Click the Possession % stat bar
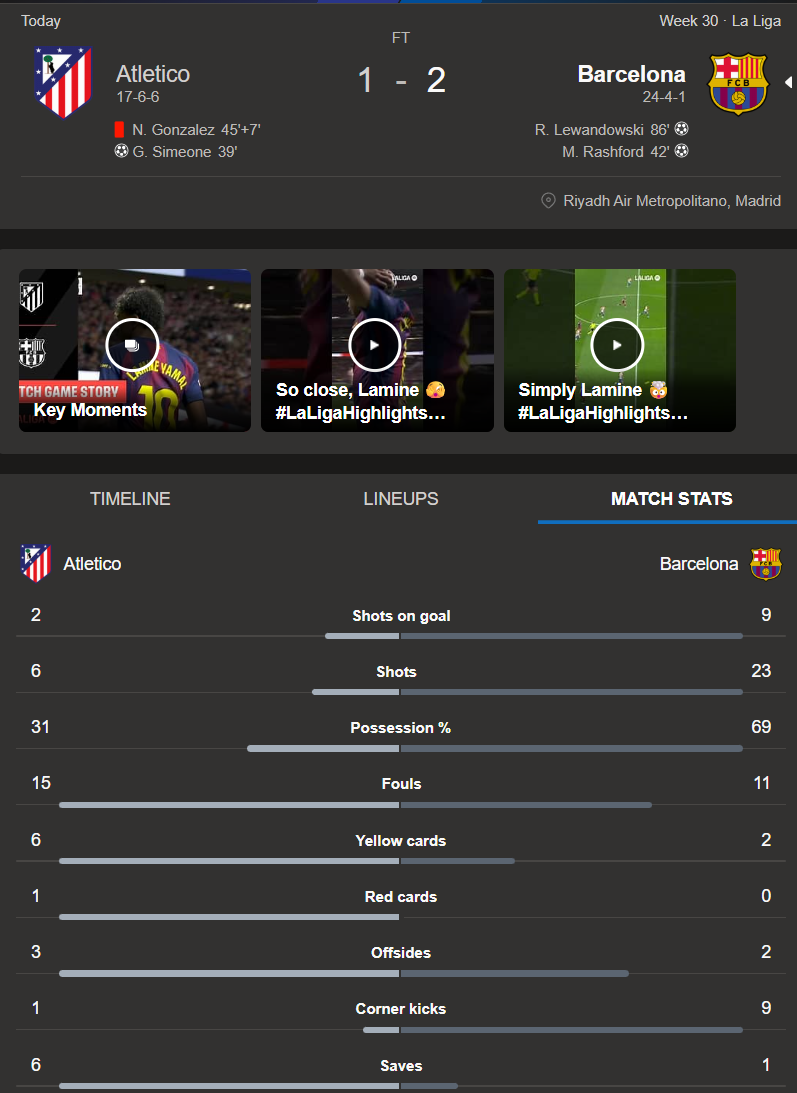Screen dimensions: 797x1093 pos(400,748)
